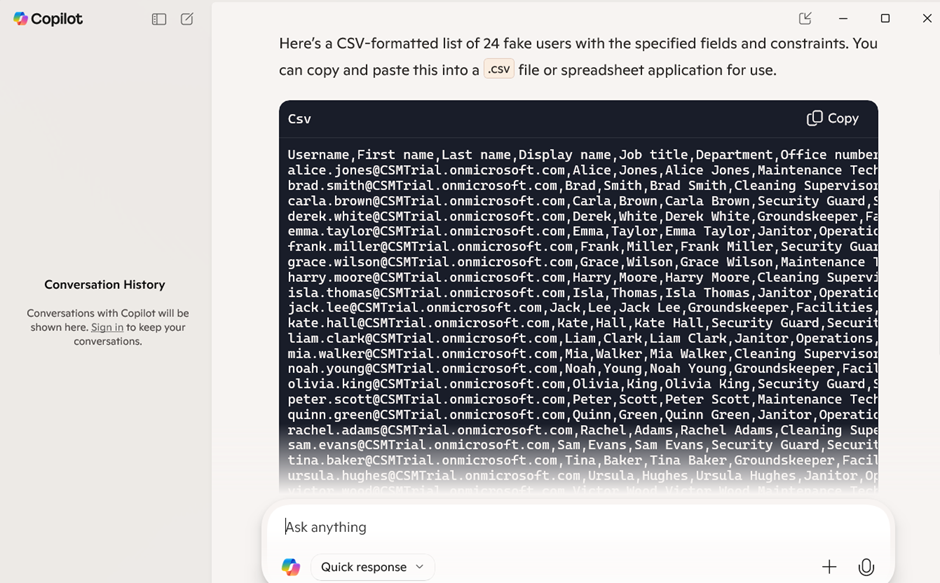Click the jack.lee CSV row

(582, 308)
